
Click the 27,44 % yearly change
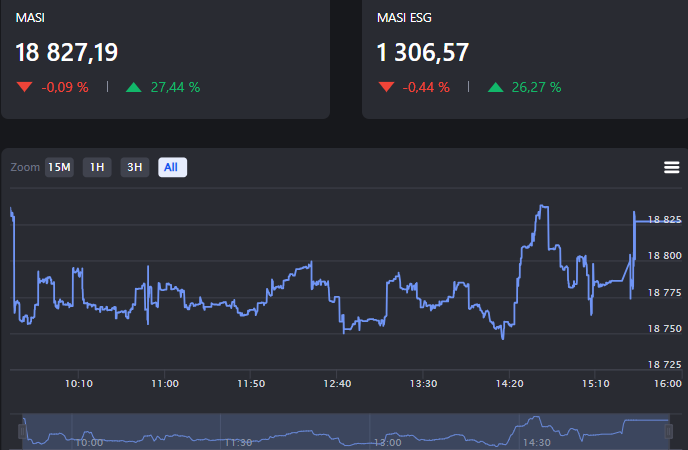pyautogui.click(x=175, y=87)
